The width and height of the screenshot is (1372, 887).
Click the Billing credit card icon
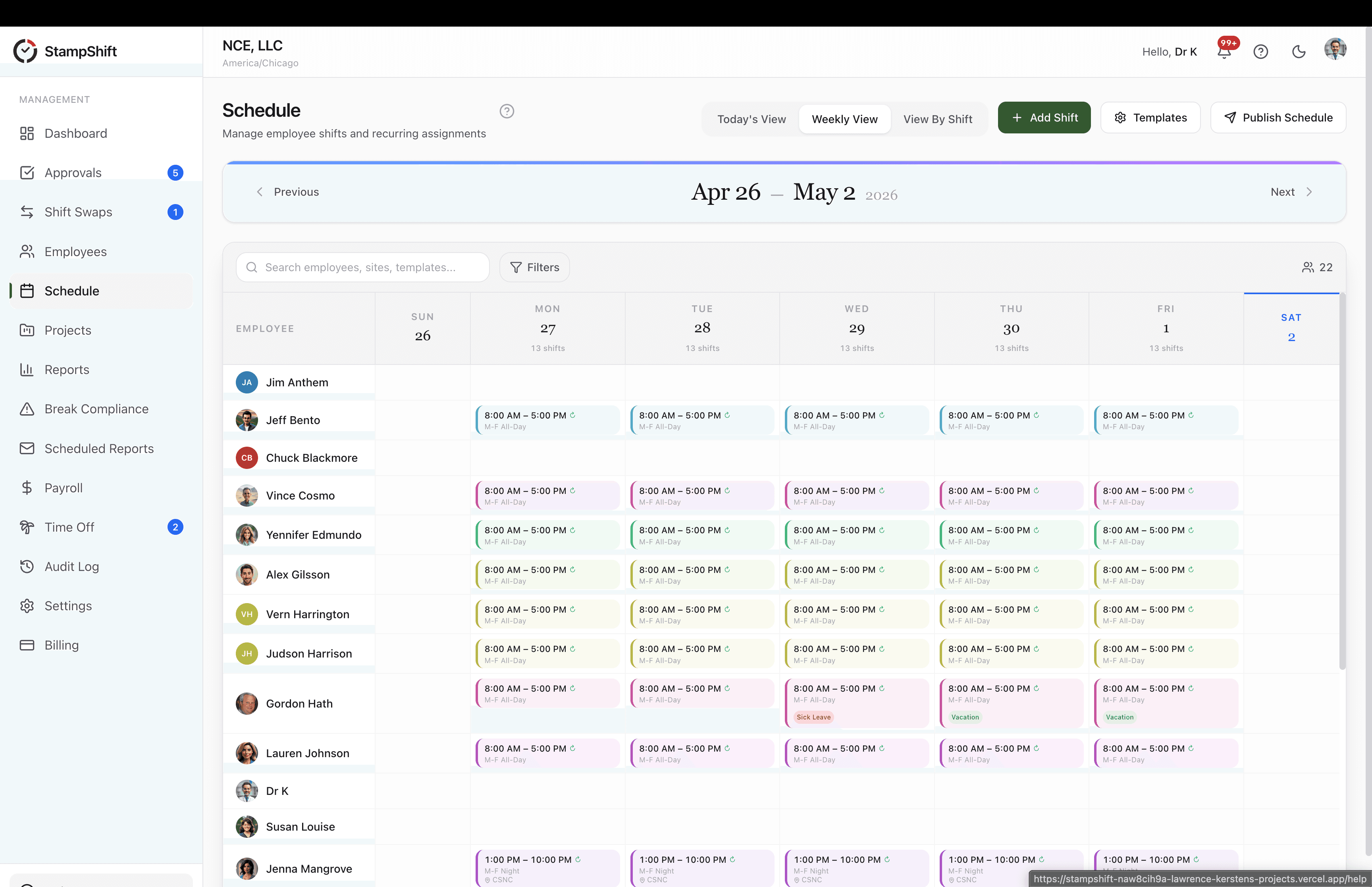click(x=27, y=645)
